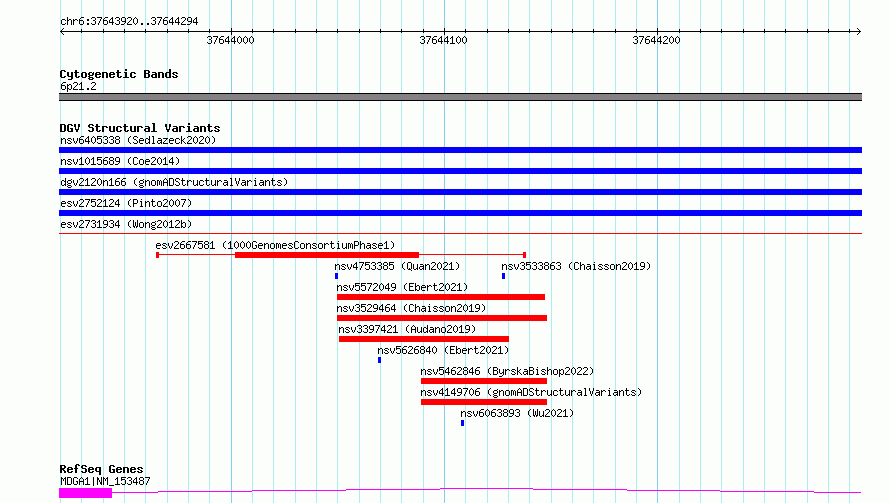Open the esv2731934 (Wong2012b) variant label
This screenshot has height=503, width=890.
pos(126,224)
